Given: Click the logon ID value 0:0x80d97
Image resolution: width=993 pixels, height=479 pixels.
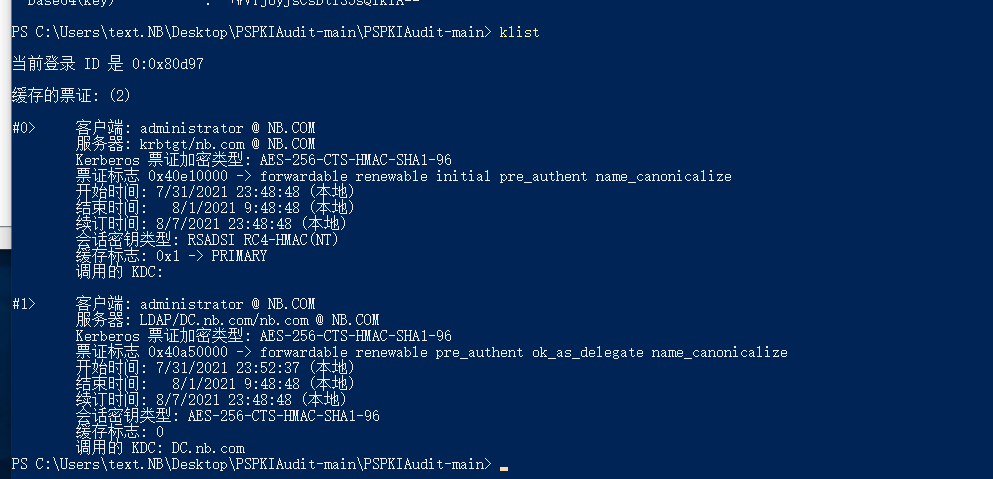Looking at the screenshot, I should pos(168,64).
